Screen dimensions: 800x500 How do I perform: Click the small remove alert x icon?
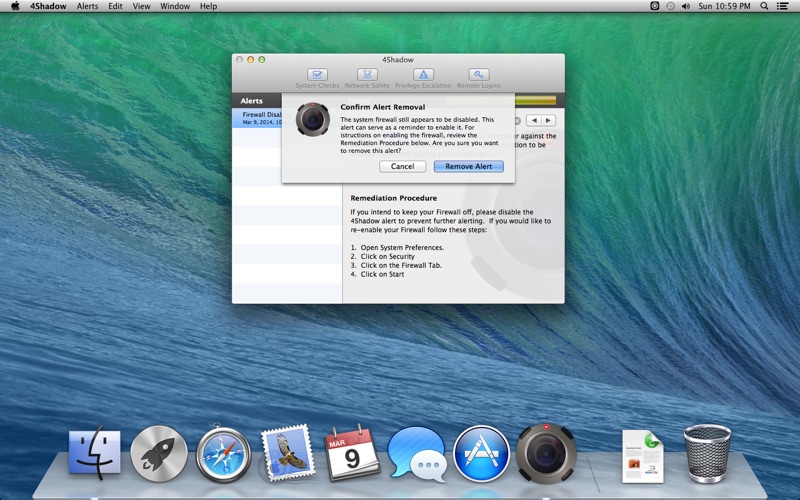point(517,121)
